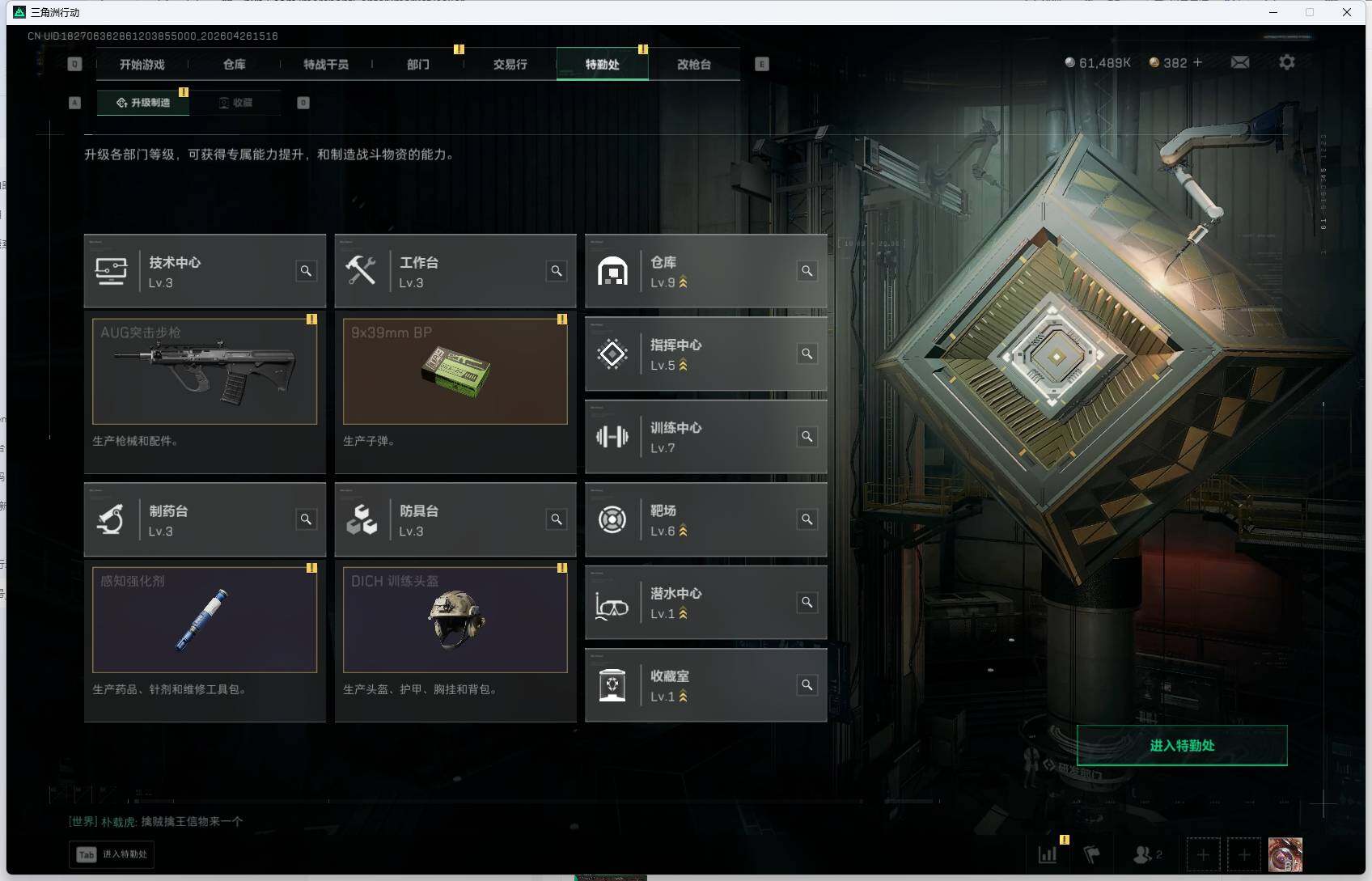The image size is (1372, 881).
Task: Click magnifier icon on 训练中心 card
Action: (807, 437)
